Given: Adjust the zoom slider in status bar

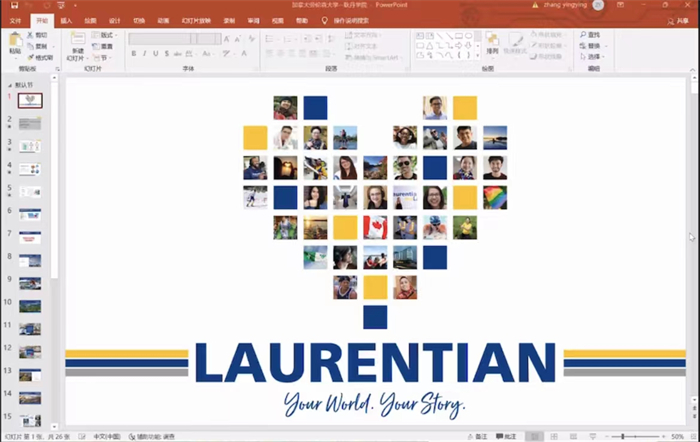Looking at the screenshot, I should tap(623, 436).
